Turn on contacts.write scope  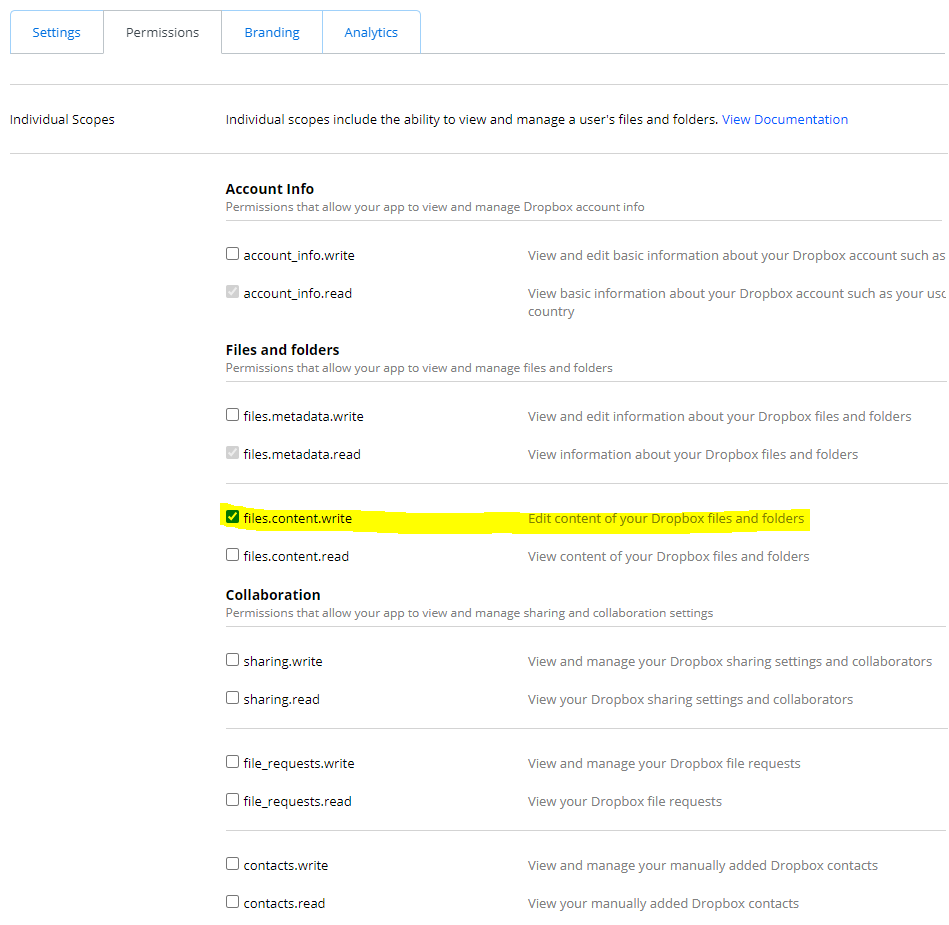tap(233, 864)
